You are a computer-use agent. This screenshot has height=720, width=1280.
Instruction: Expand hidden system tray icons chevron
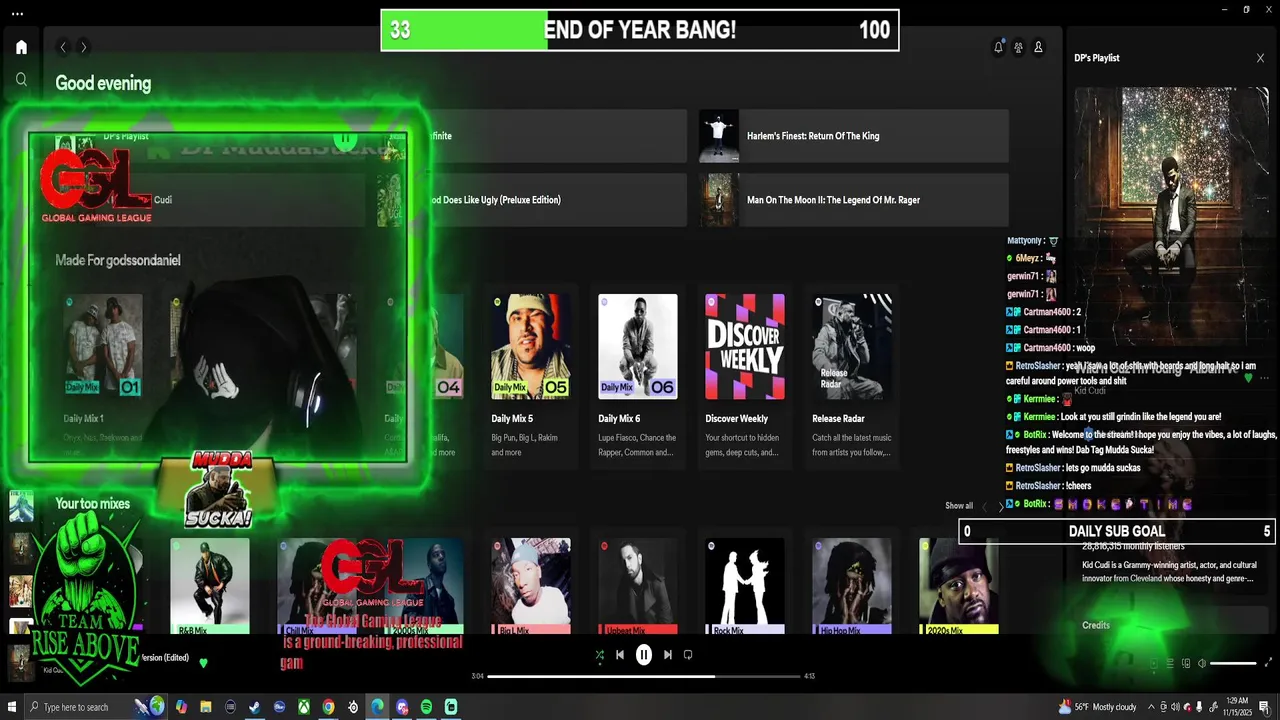tap(1150, 707)
